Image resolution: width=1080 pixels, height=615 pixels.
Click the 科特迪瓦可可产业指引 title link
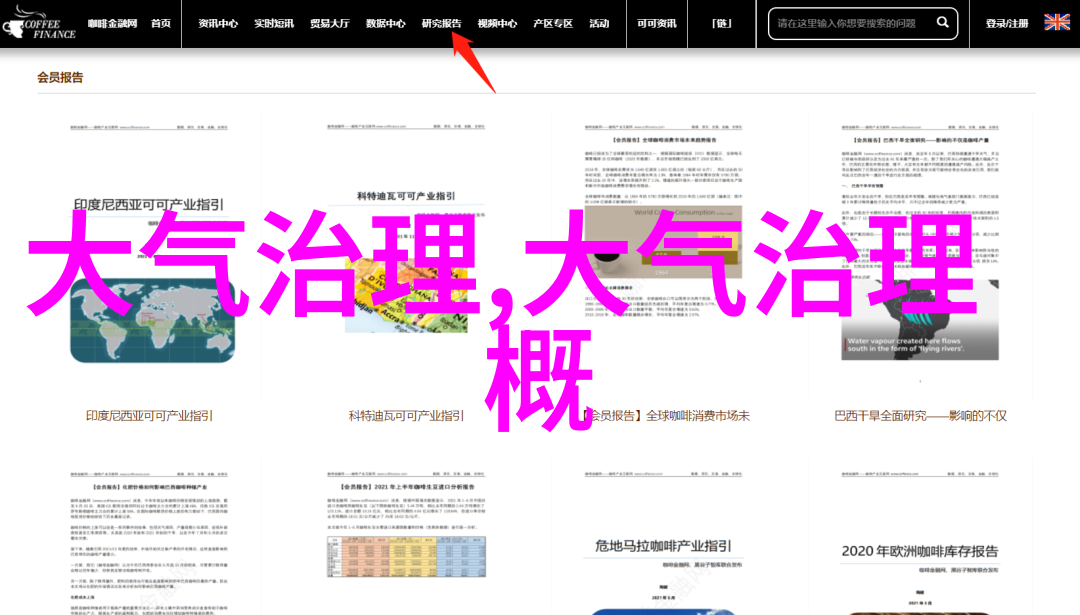406,416
